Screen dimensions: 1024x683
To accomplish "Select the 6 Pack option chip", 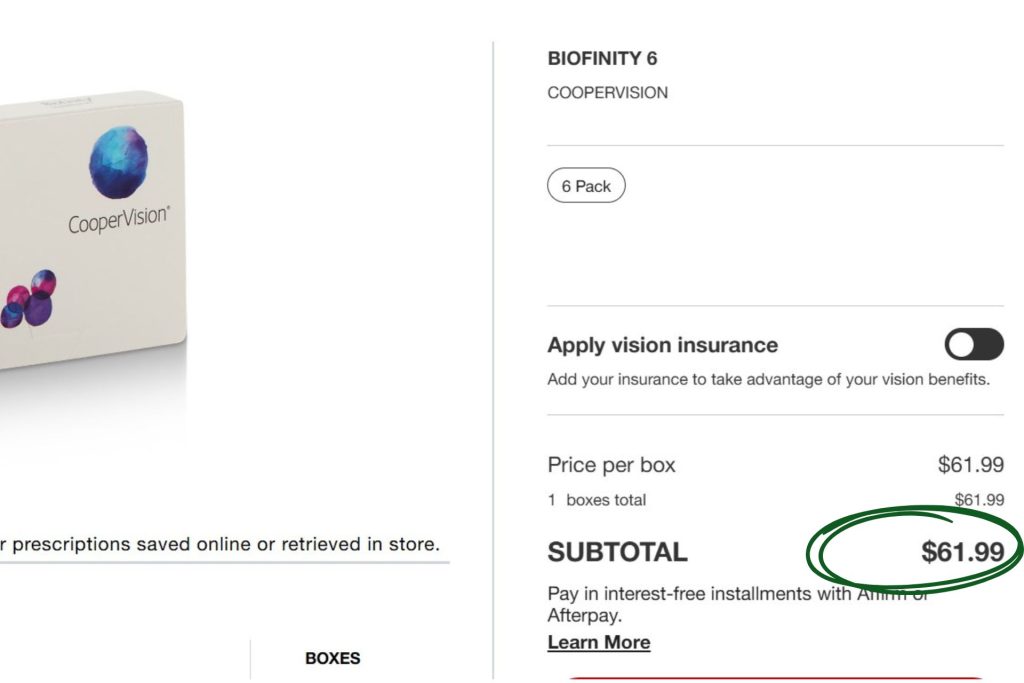I will 586,185.
